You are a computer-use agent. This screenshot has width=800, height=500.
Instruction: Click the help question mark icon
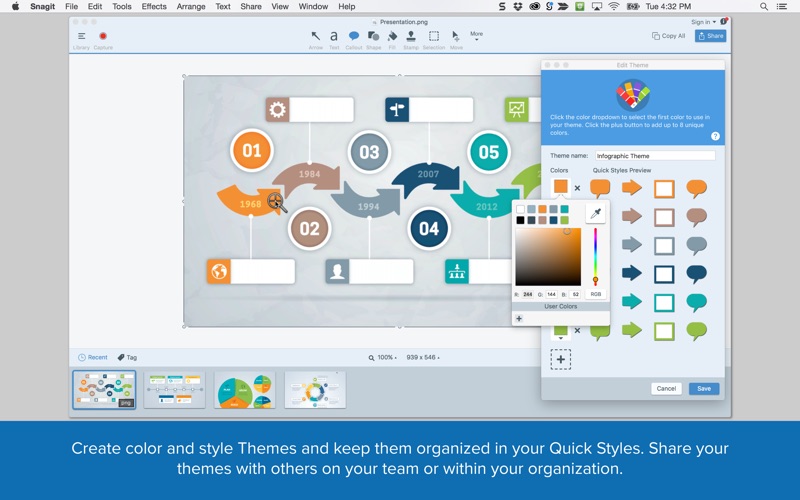tap(715, 136)
